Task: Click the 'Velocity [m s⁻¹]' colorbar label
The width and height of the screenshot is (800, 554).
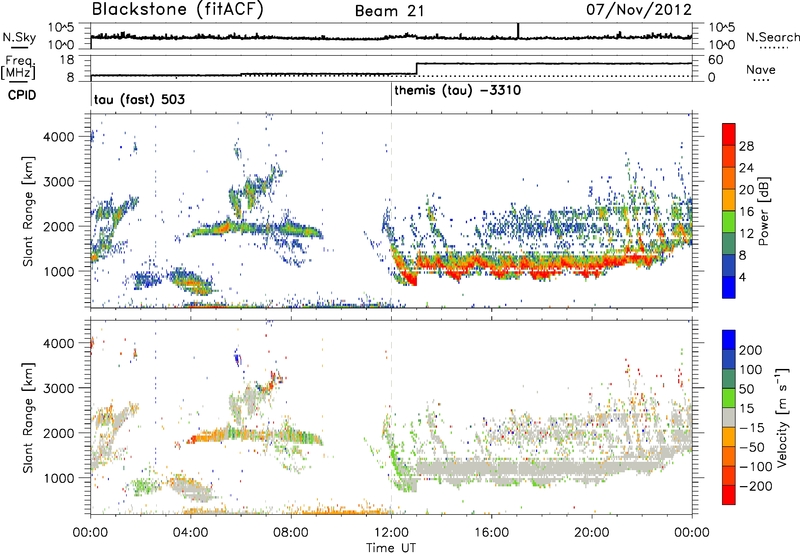Action: pyautogui.click(x=782, y=417)
